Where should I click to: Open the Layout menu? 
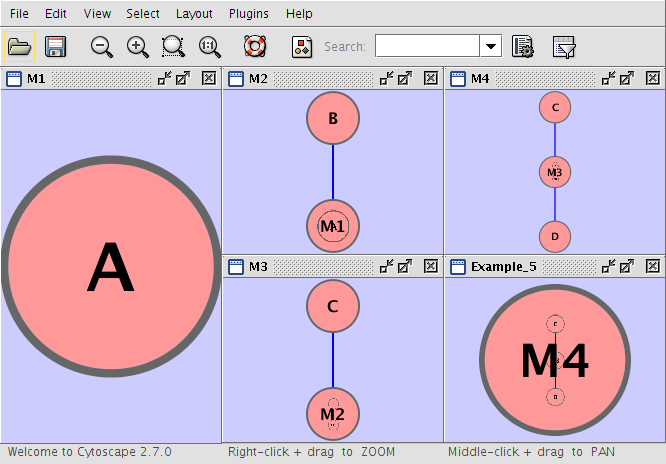[194, 14]
